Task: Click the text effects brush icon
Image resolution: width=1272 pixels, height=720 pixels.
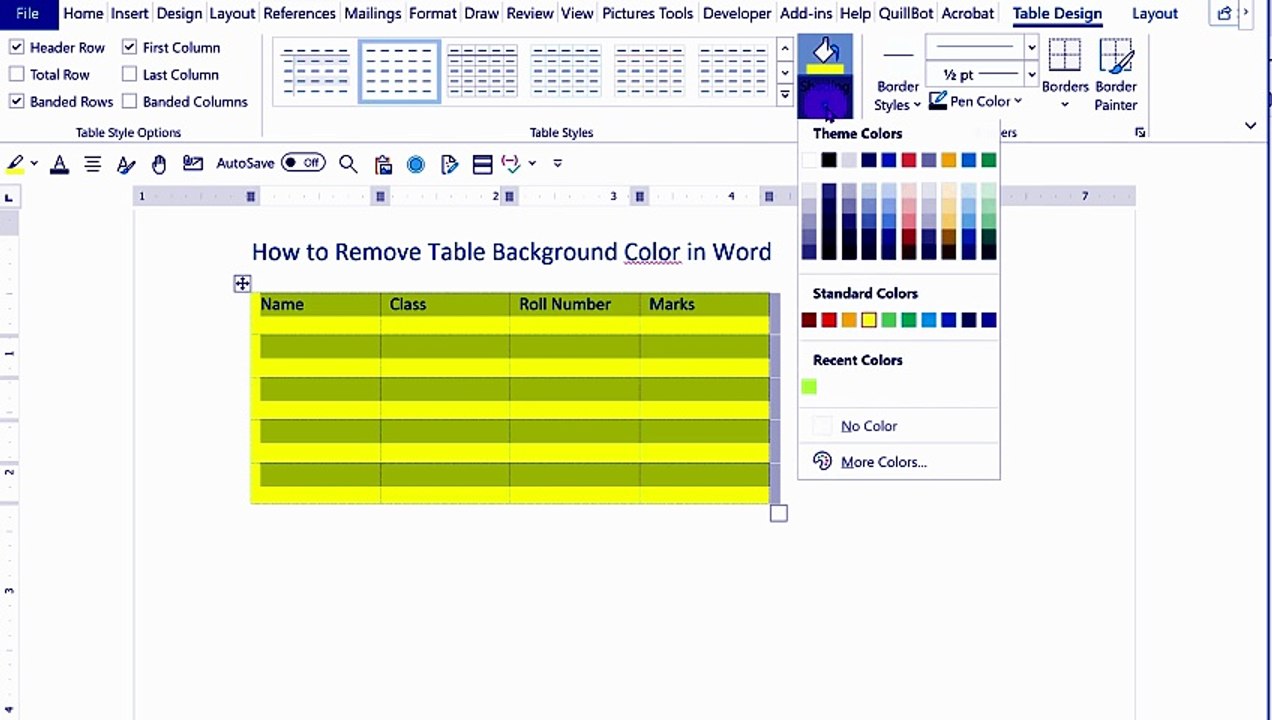Action: 125,164
